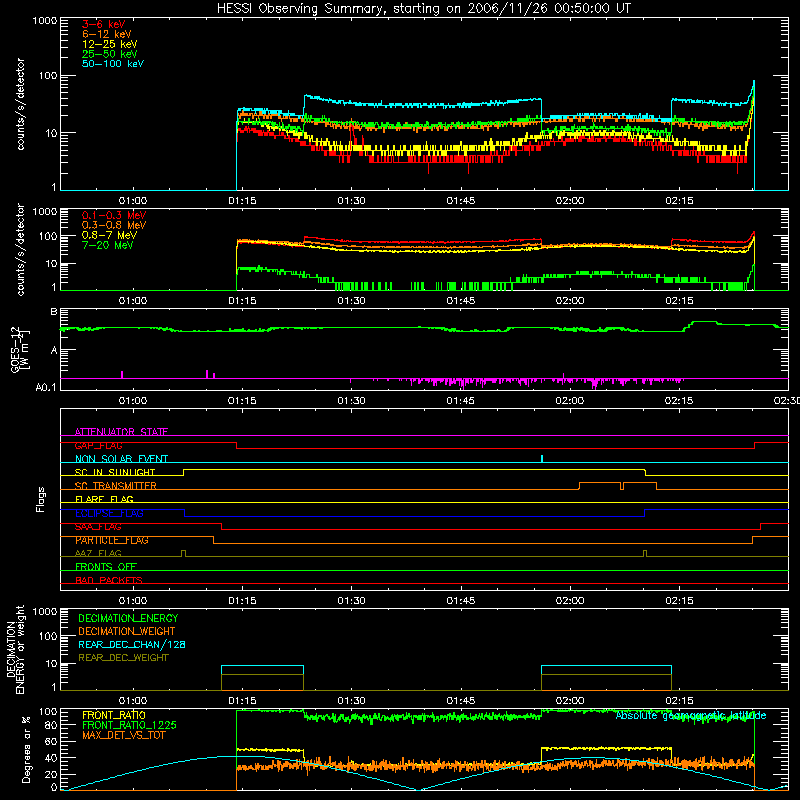Screen dimensions: 800x800
Task: Click the vertical Flags axis title
Action: [x=41, y=499]
